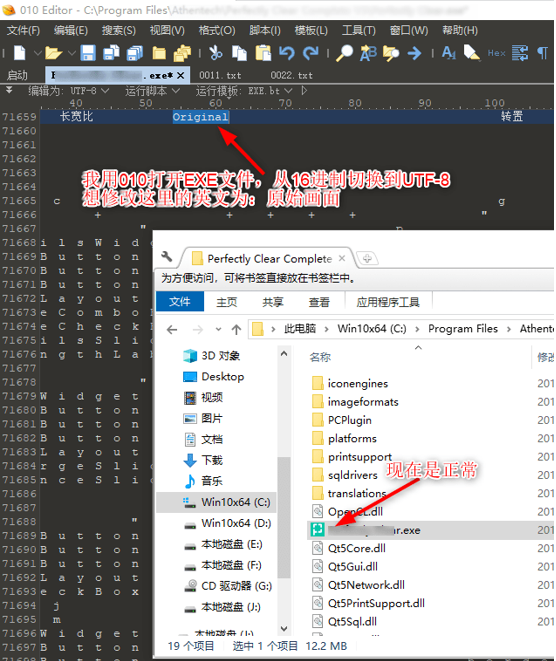Click the selected word Original on line 71659

(201, 117)
